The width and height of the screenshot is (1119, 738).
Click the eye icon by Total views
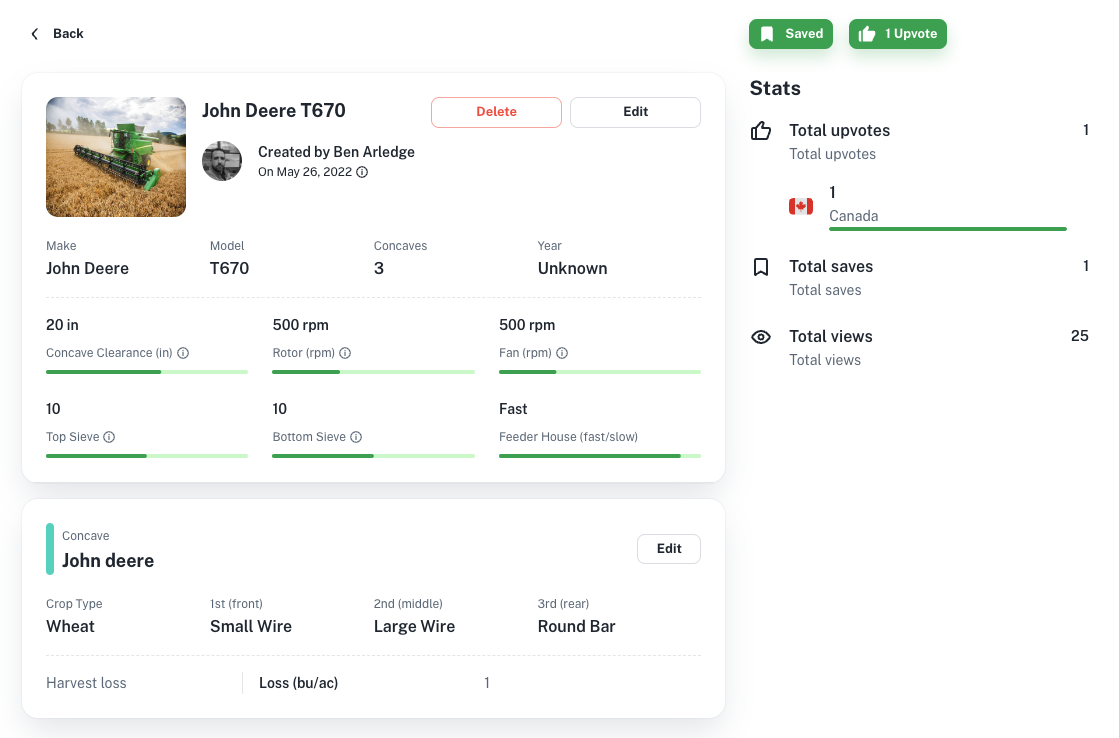(761, 337)
